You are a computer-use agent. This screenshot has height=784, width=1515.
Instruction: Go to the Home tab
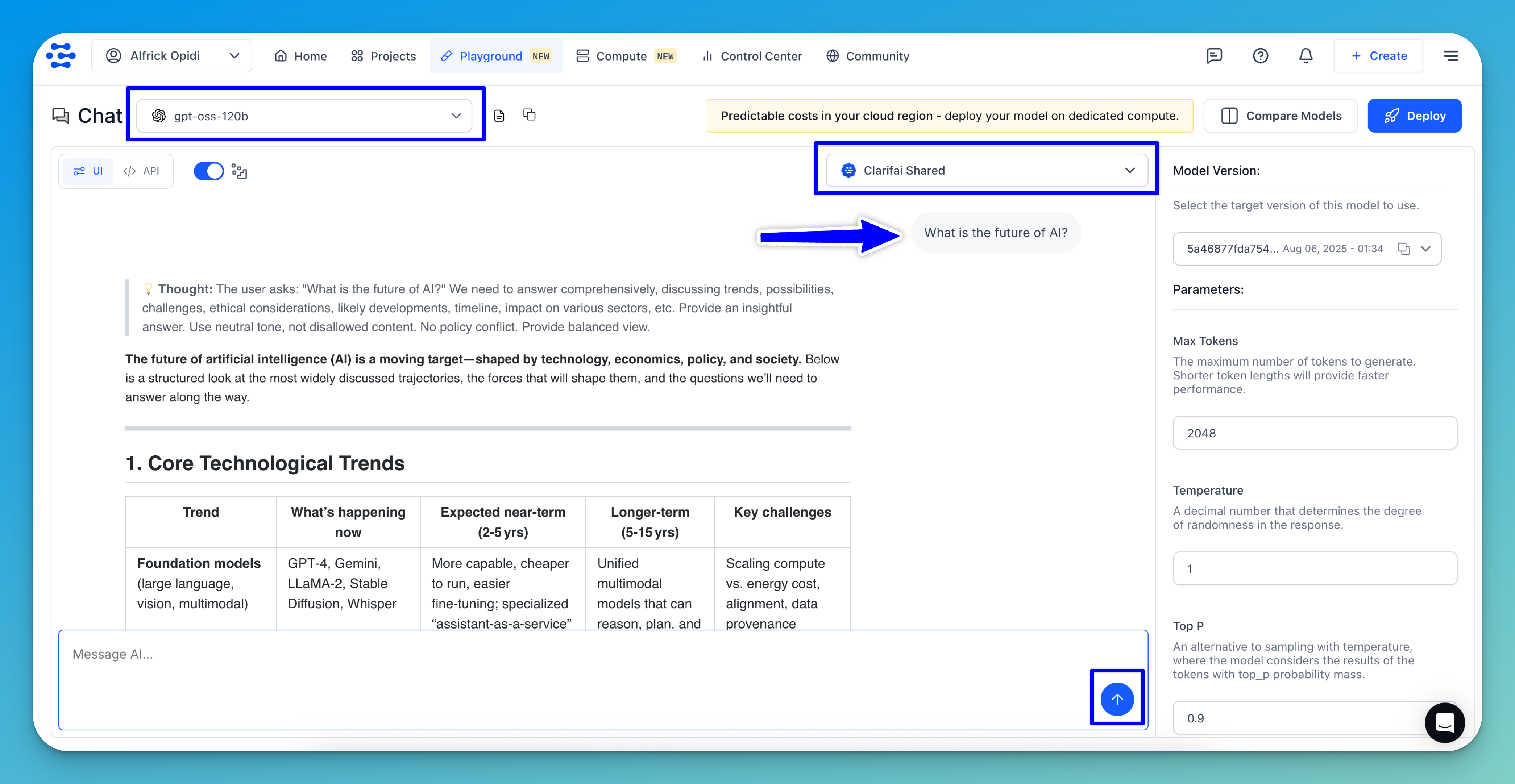[x=300, y=56]
